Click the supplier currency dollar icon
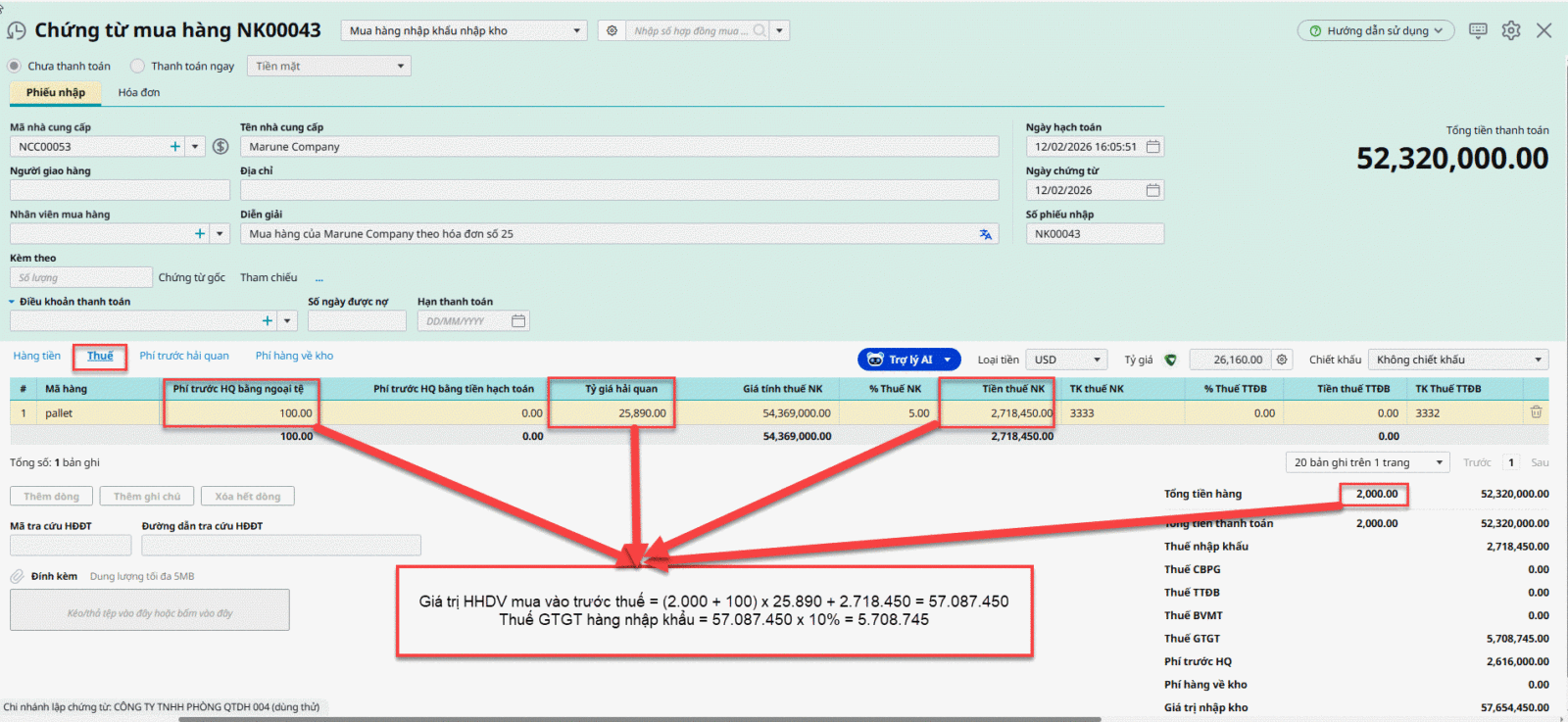The height and width of the screenshot is (722, 1568). (x=220, y=147)
